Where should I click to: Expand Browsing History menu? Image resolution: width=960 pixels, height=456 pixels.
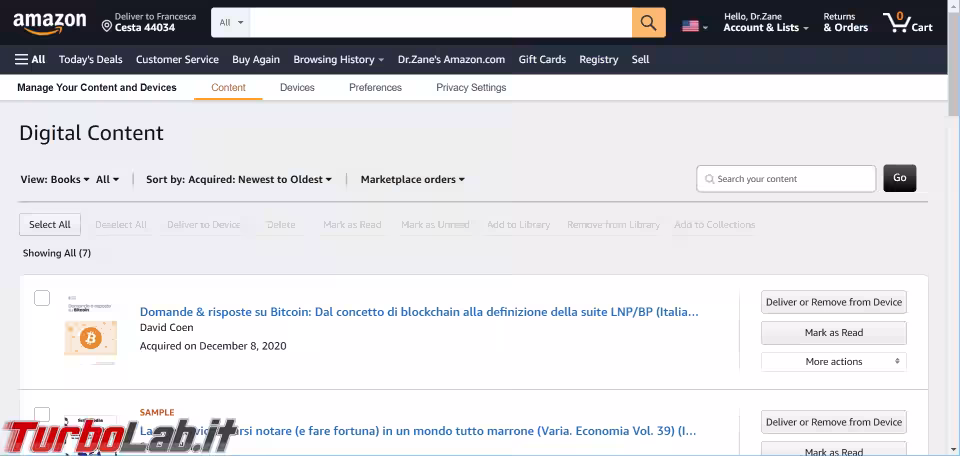339,59
